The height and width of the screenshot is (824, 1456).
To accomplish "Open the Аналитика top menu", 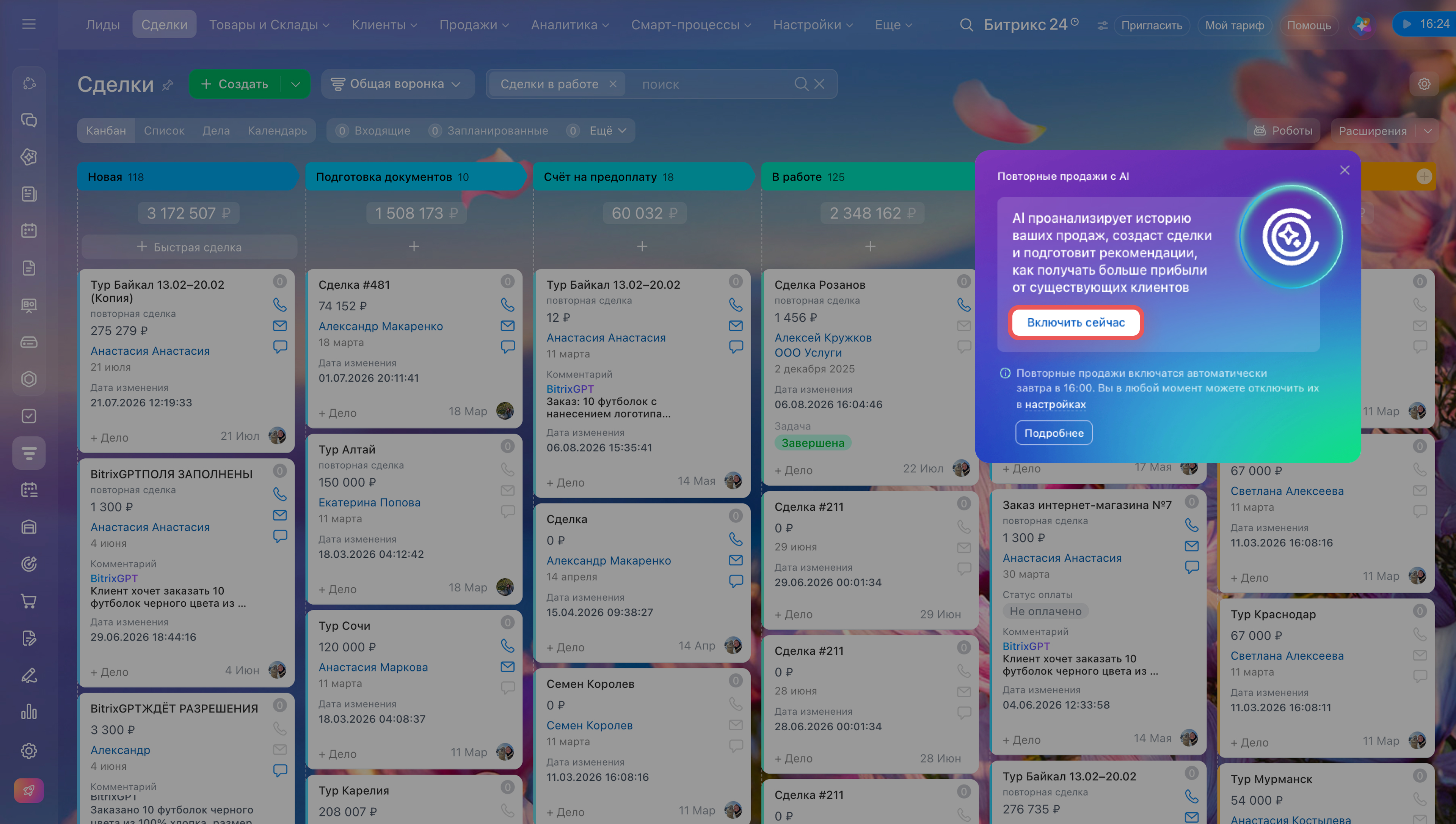I will click(x=570, y=25).
